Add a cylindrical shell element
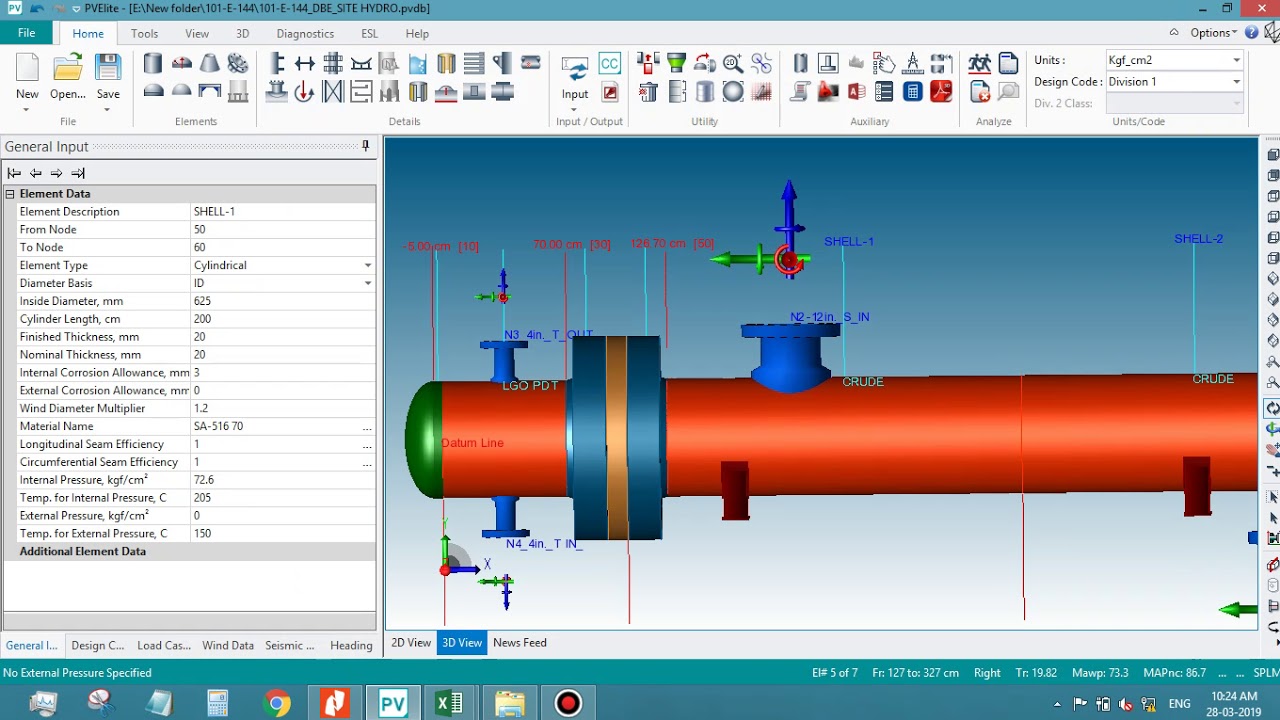Image resolution: width=1280 pixels, height=720 pixels. (152, 62)
